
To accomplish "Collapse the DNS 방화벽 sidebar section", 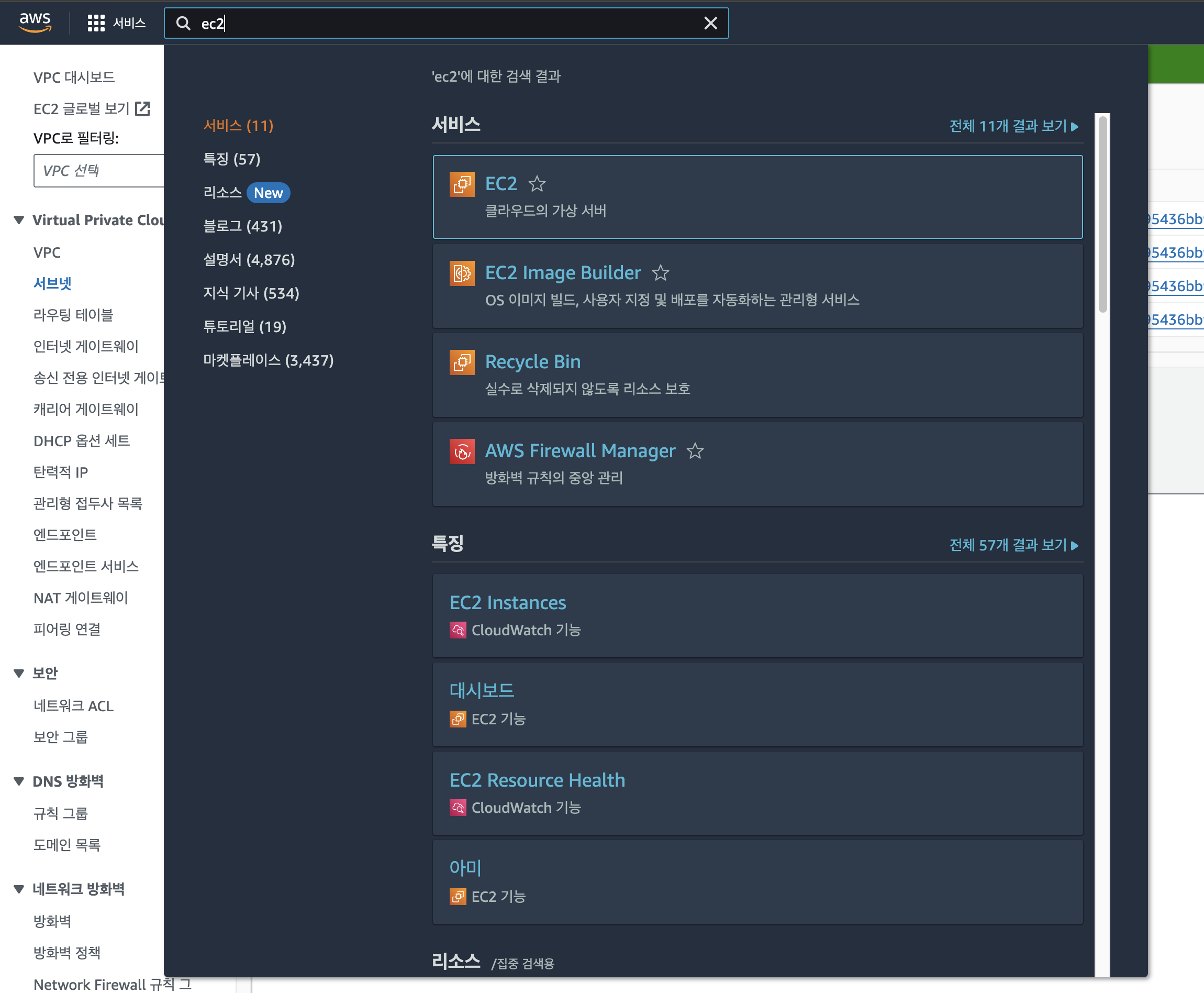I will pyautogui.click(x=19, y=781).
